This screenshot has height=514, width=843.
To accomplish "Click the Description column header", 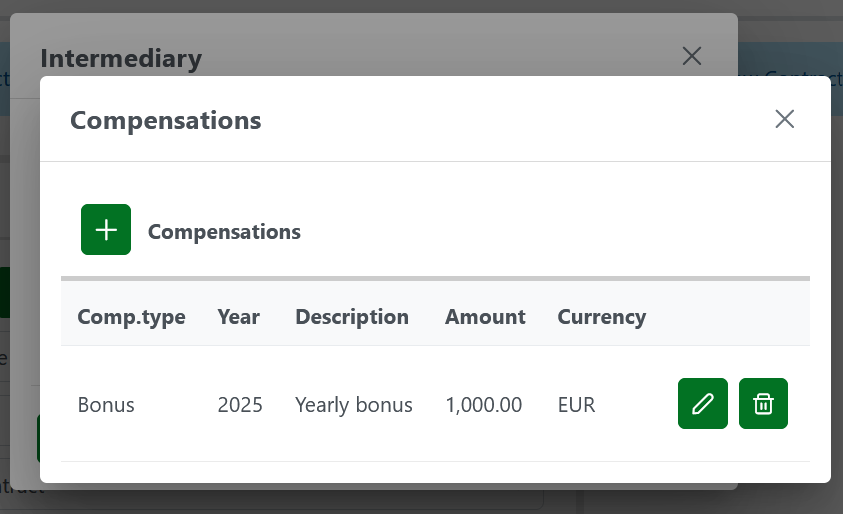I will [x=352, y=317].
